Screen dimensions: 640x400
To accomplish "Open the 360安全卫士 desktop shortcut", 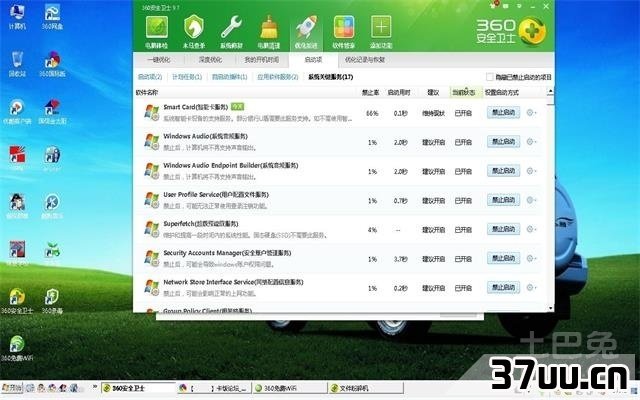I will (x=17, y=301).
